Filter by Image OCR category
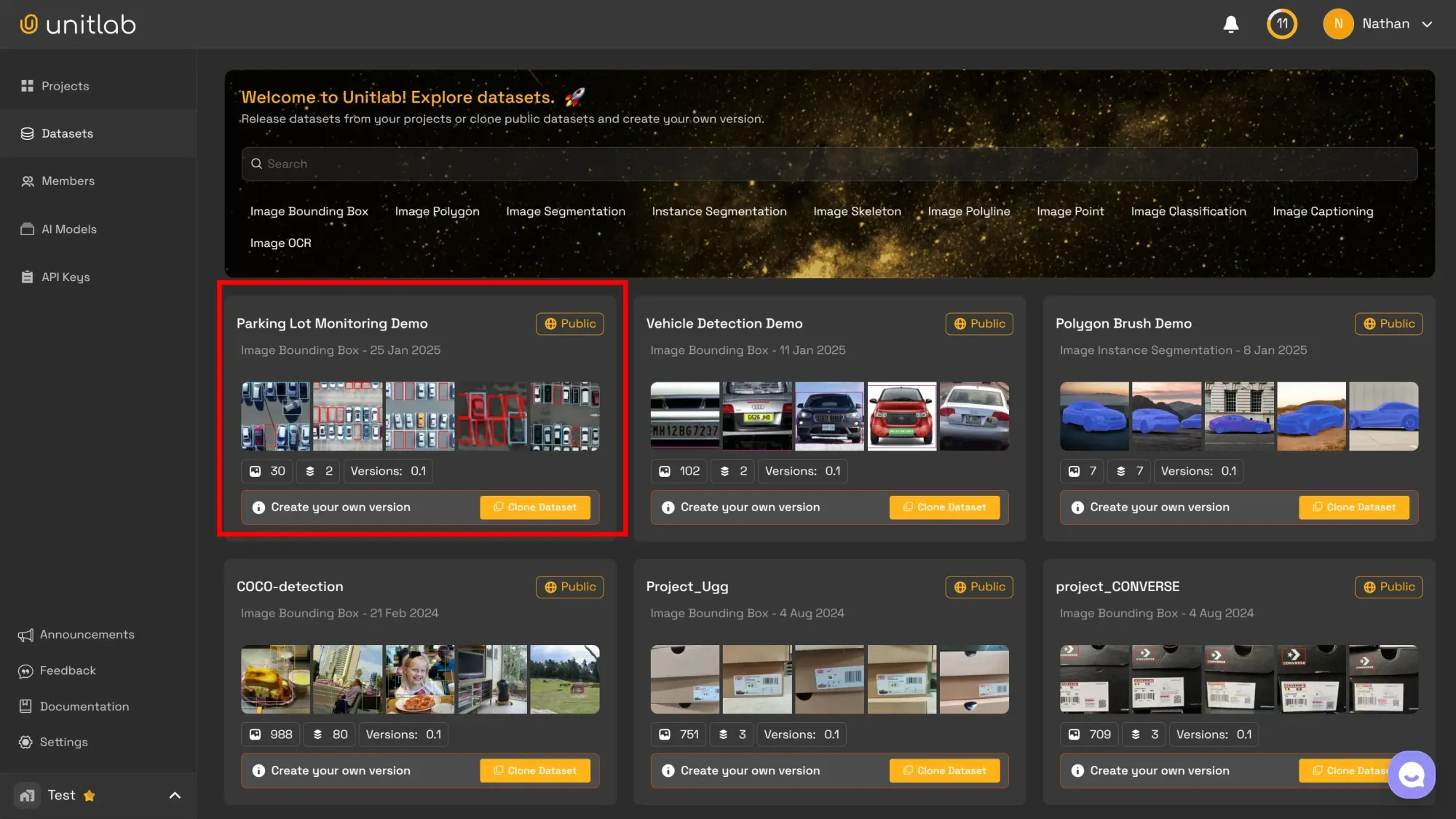 (x=280, y=243)
